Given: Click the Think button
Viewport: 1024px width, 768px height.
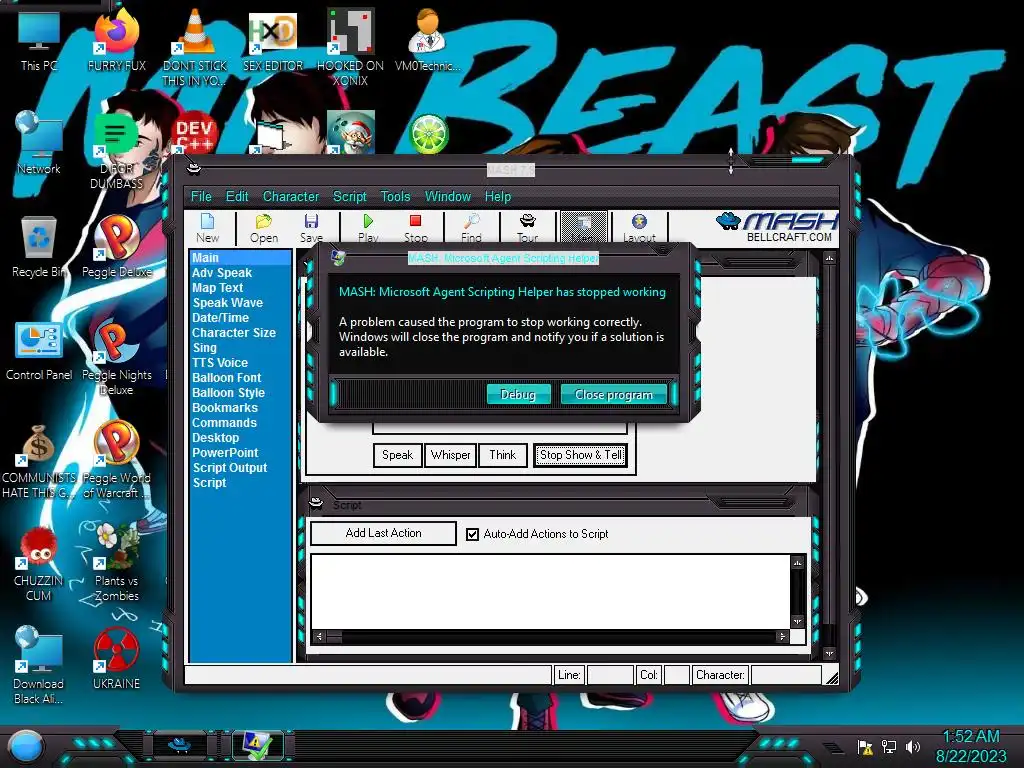Looking at the screenshot, I should (502, 455).
